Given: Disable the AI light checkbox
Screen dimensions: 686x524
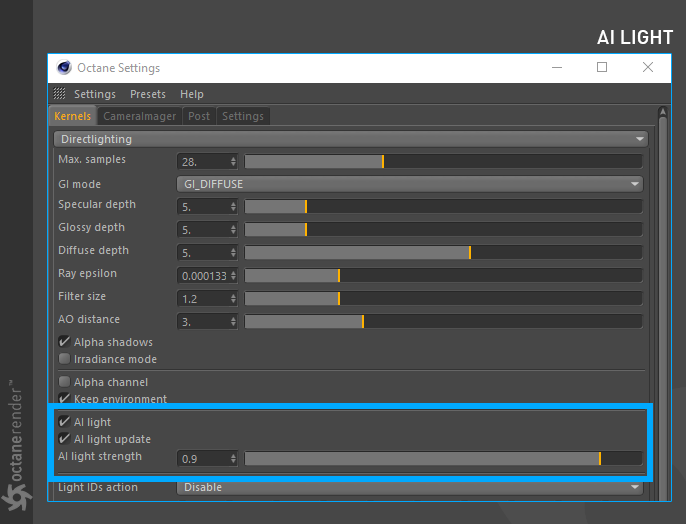Looking at the screenshot, I should (64, 422).
